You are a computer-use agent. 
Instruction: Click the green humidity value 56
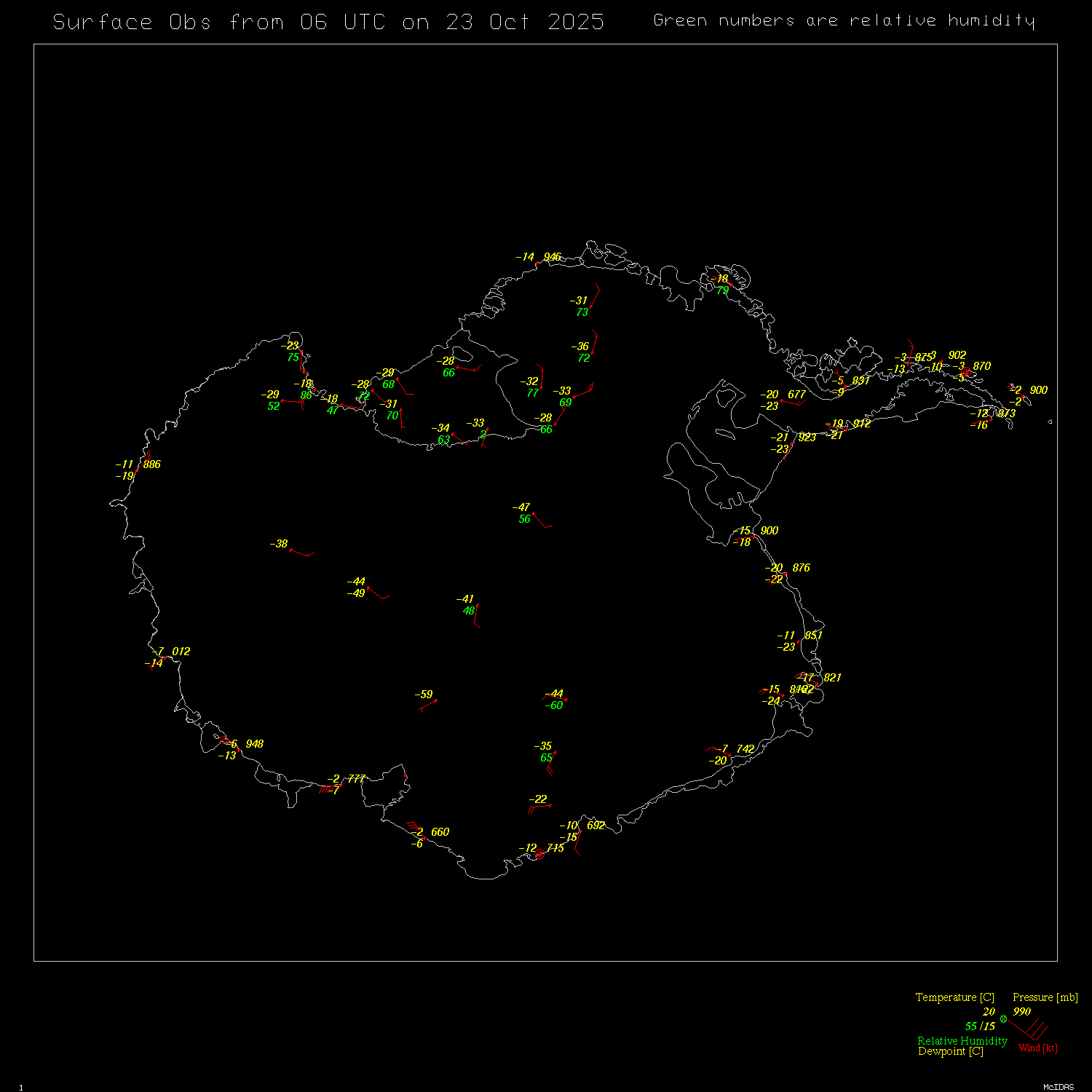[524, 519]
